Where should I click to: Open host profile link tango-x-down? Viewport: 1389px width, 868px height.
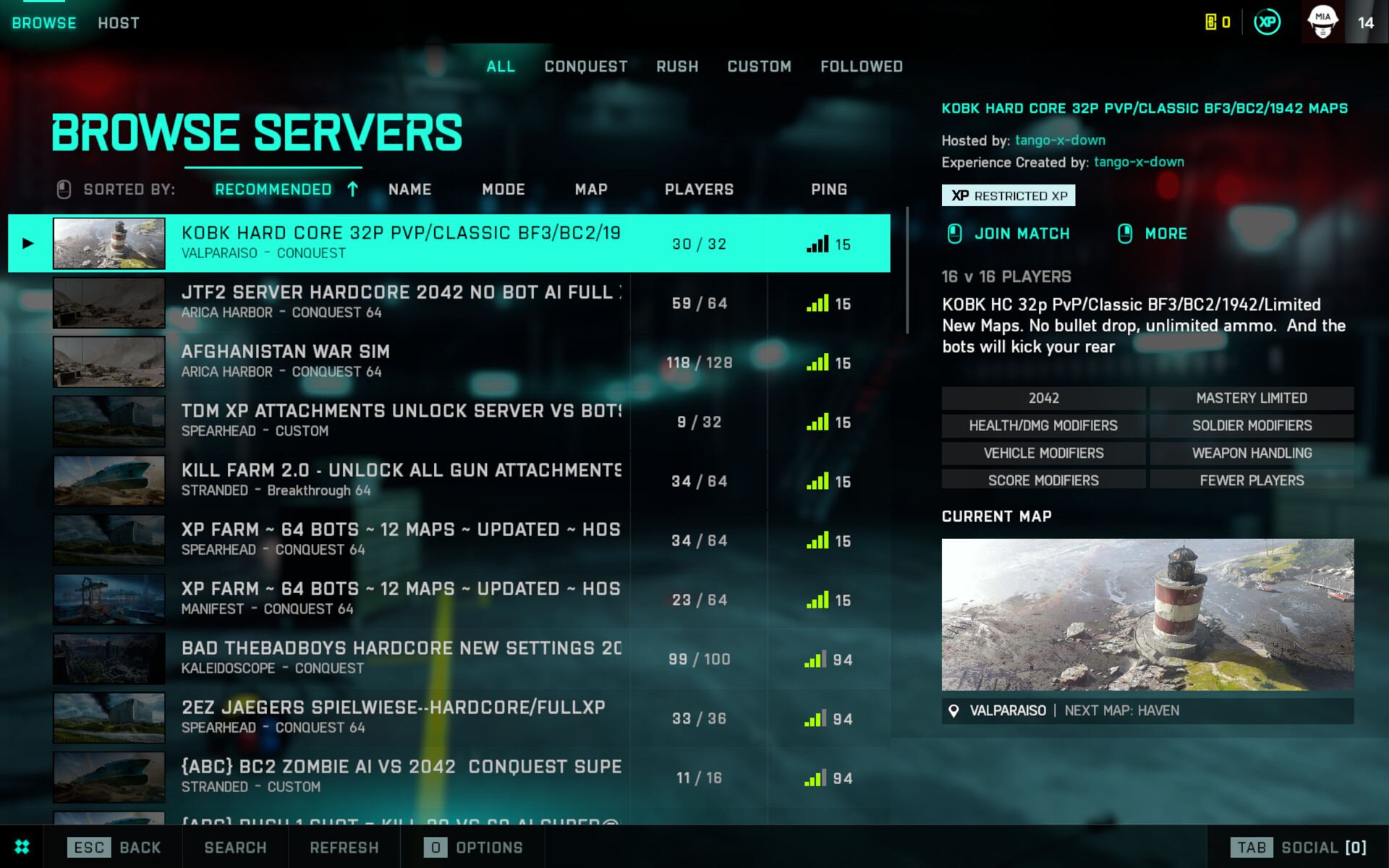pyautogui.click(x=1060, y=140)
